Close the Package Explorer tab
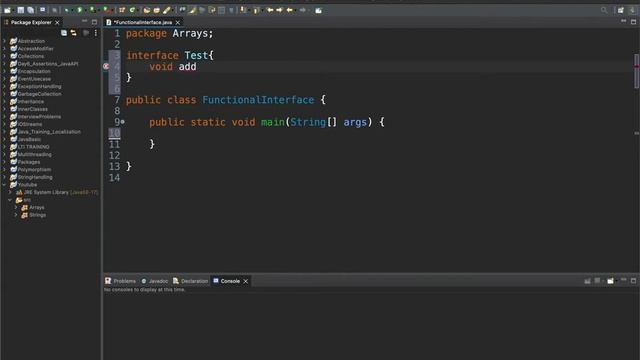The width and height of the screenshot is (640, 360). [x=57, y=22]
